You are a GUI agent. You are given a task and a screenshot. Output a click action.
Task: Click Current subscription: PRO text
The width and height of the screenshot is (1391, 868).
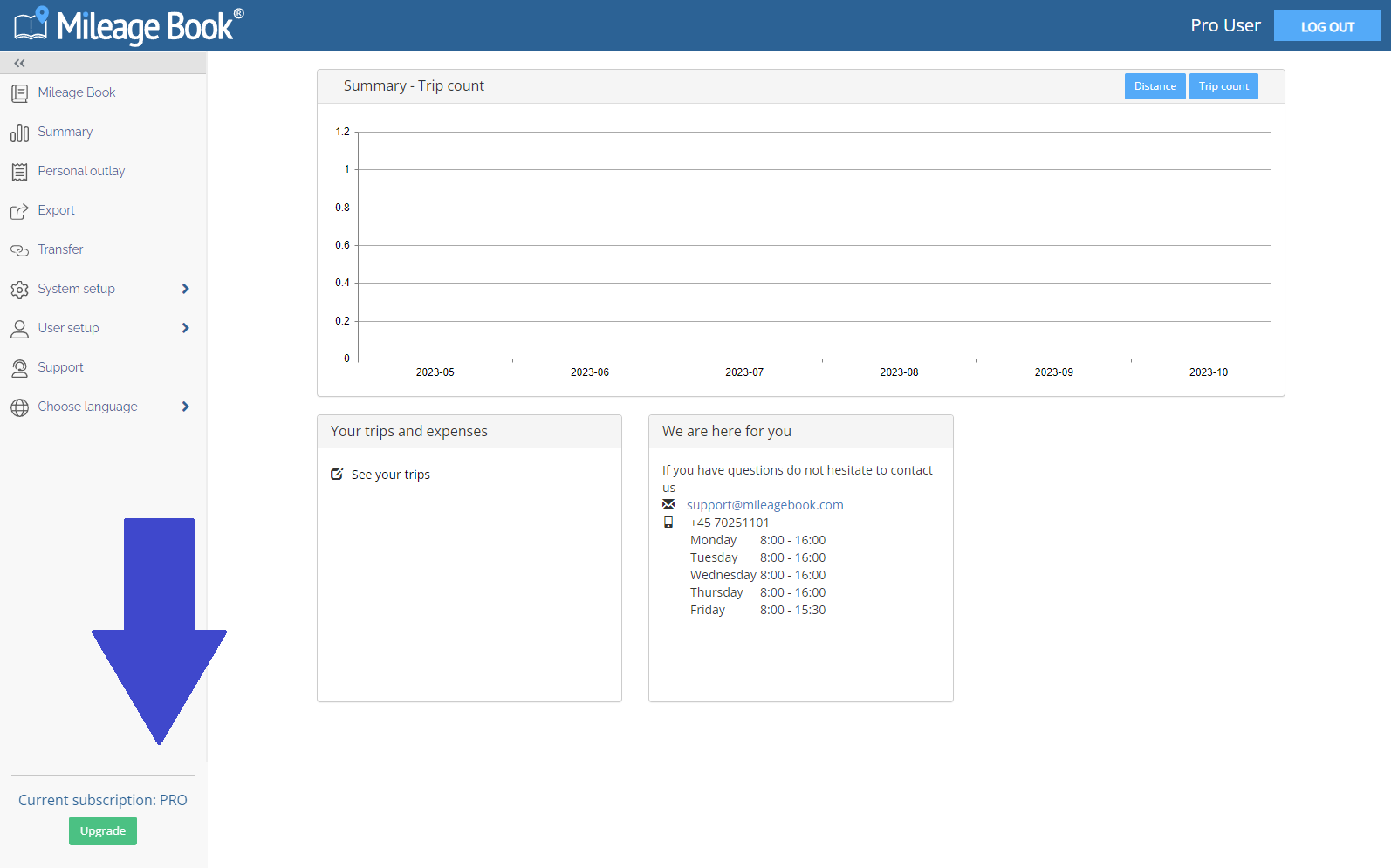tap(103, 800)
